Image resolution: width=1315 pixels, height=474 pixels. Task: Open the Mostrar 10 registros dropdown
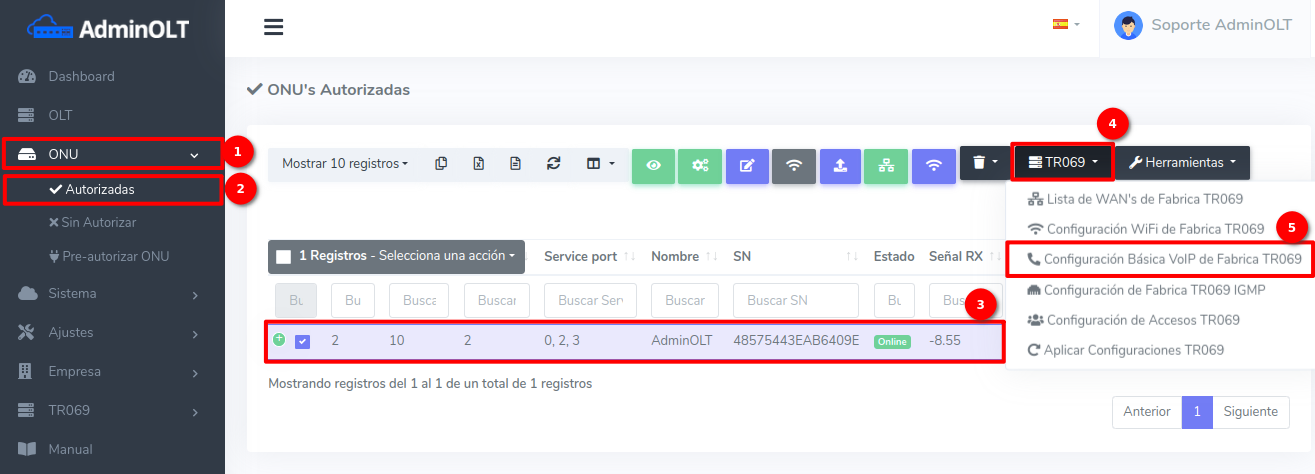click(x=344, y=163)
